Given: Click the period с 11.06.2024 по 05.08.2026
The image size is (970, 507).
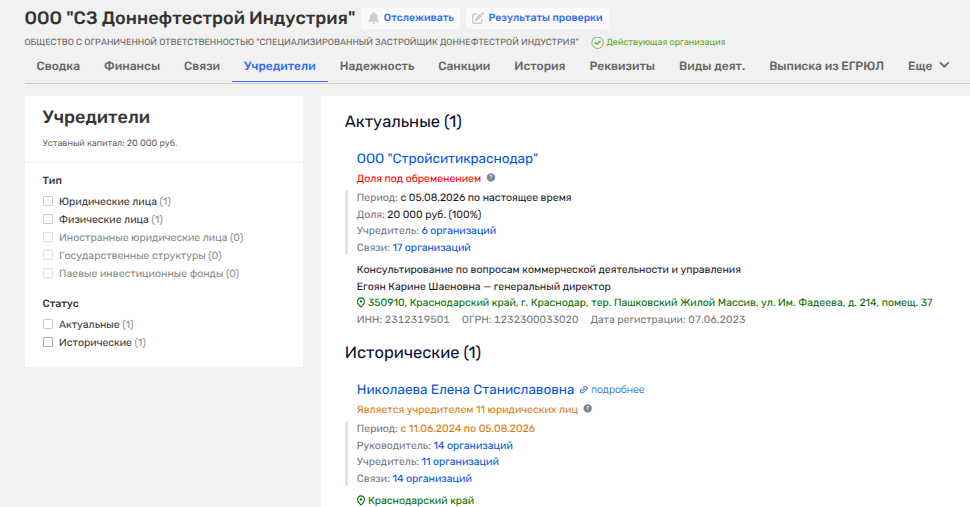Looking at the screenshot, I should coord(467,428).
